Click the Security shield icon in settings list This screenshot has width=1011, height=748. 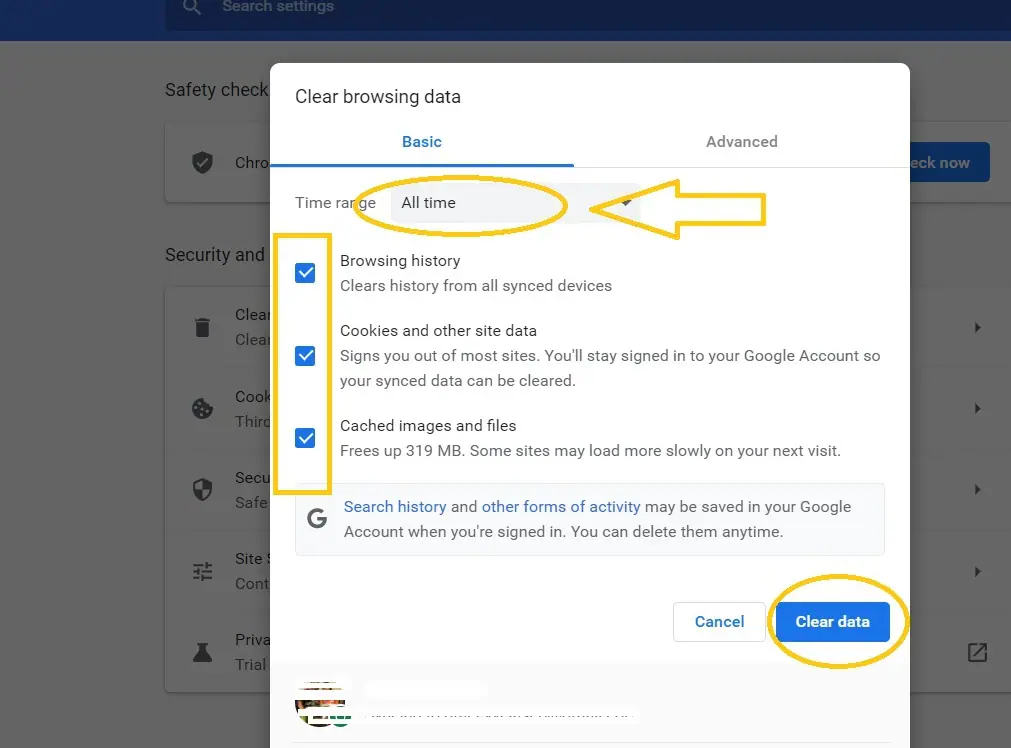202,489
